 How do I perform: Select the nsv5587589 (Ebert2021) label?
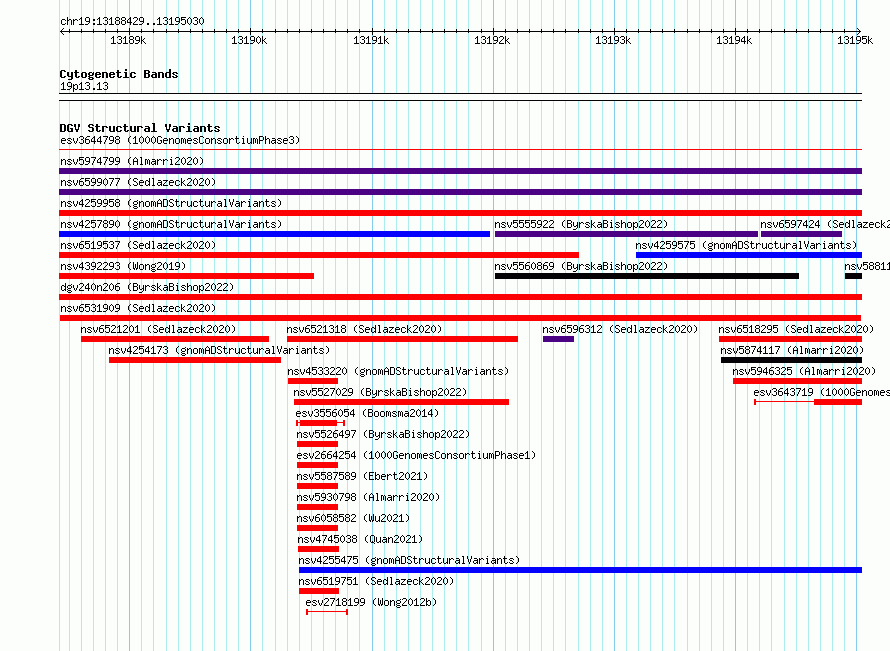[362, 476]
